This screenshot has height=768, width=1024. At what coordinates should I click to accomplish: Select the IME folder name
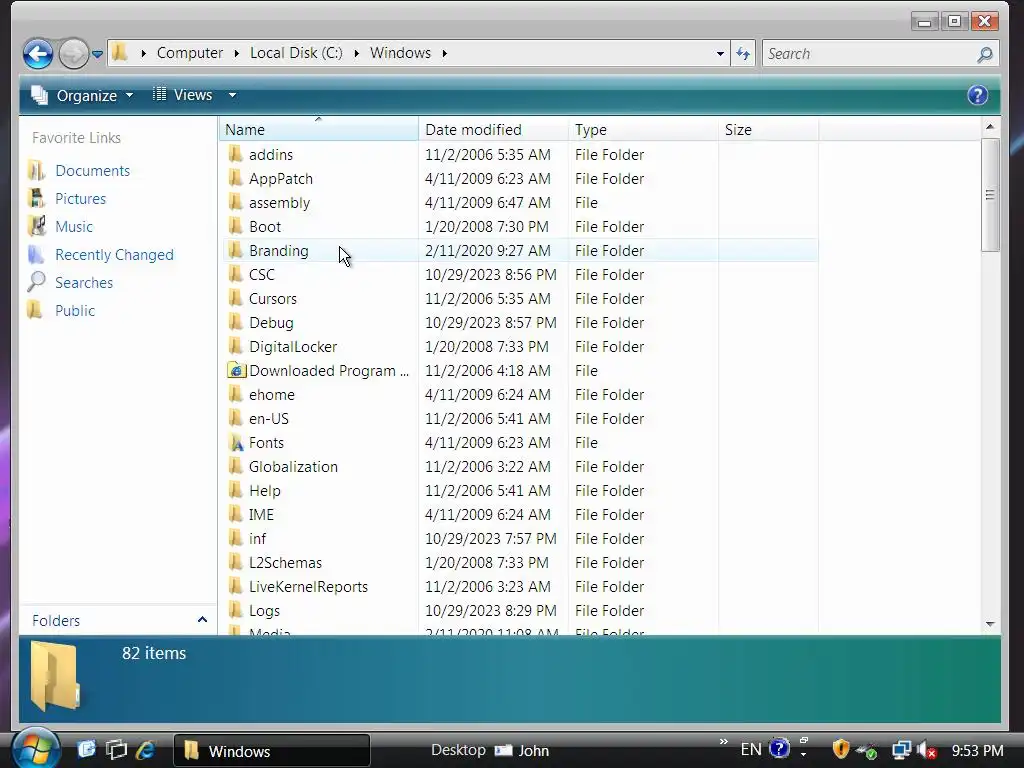[x=261, y=515]
